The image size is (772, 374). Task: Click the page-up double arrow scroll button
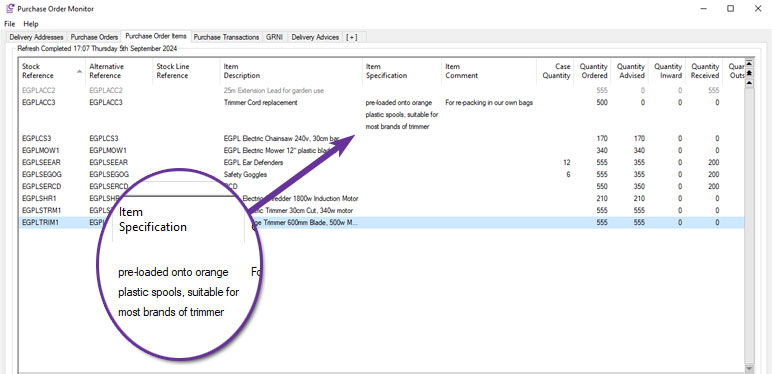click(749, 73)
